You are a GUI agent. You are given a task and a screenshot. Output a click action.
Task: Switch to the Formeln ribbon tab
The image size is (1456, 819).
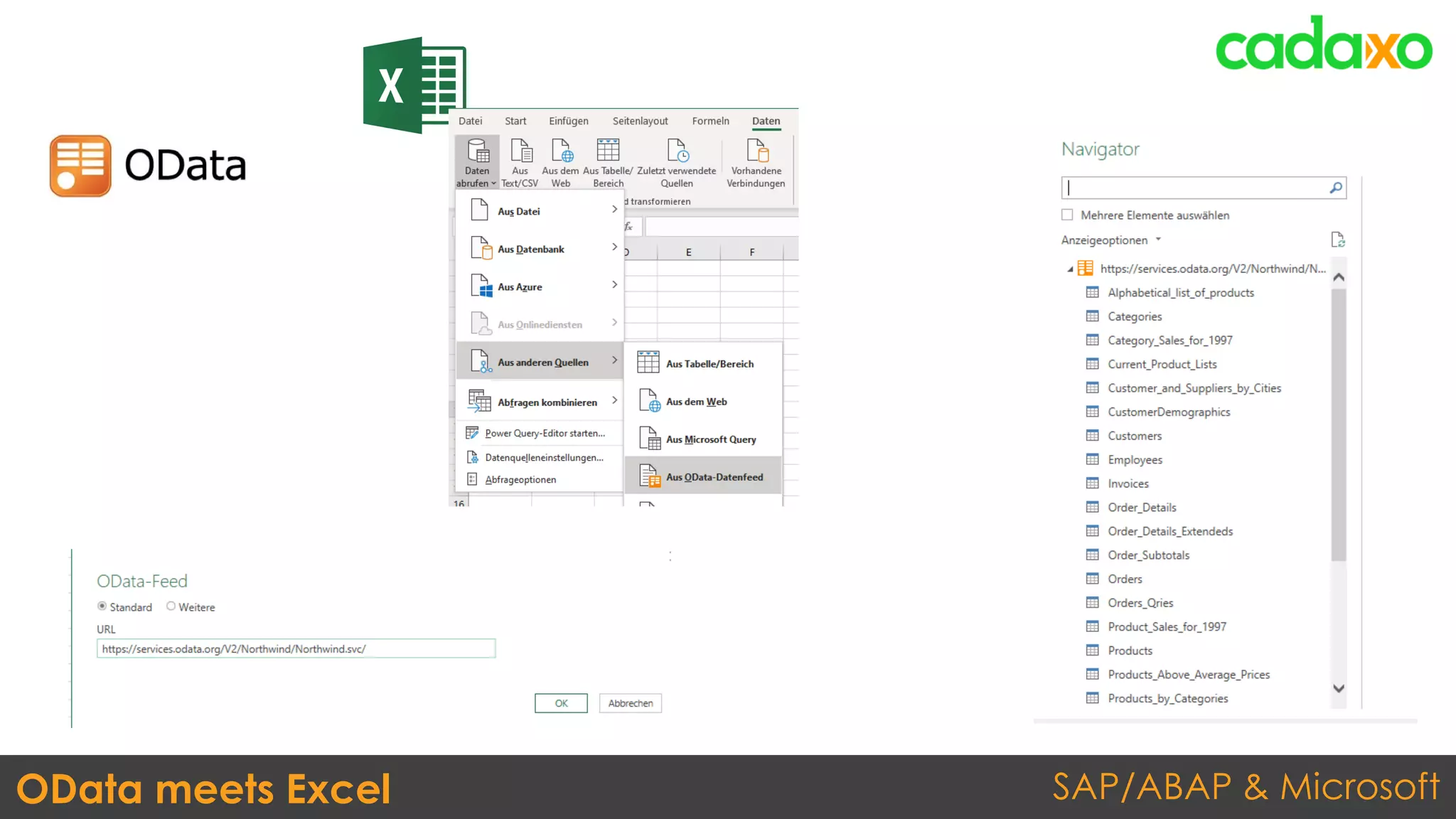coord(710,121)
